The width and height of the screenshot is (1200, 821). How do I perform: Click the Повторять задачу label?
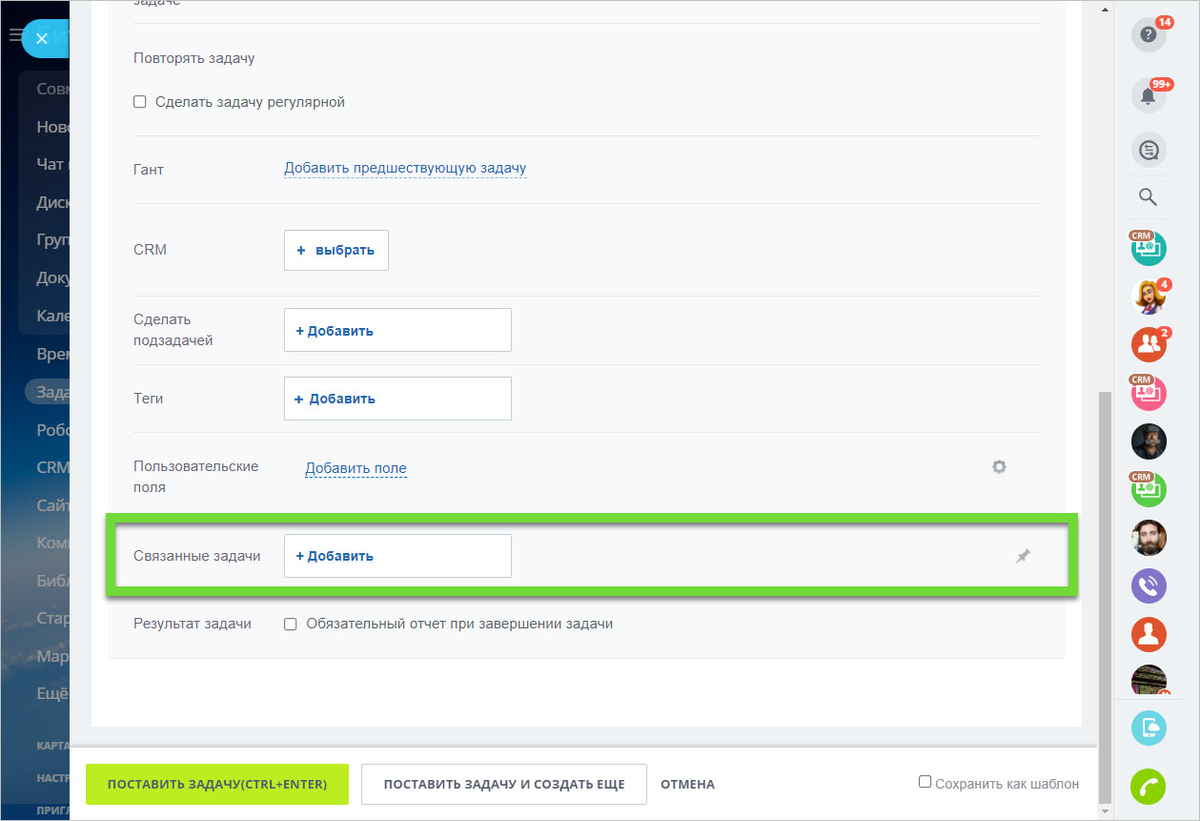[194, 58]
